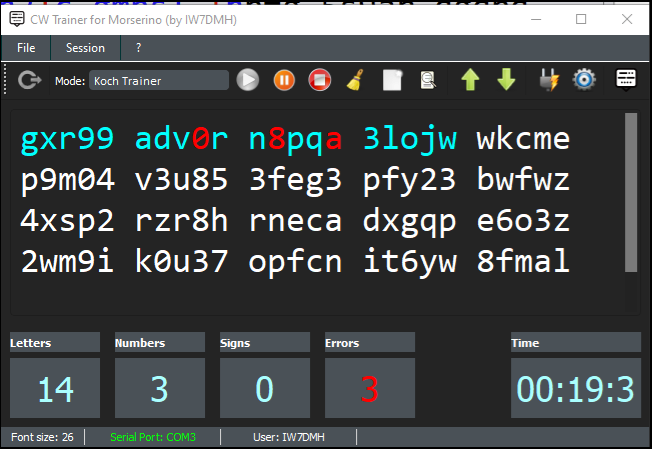Click the word "wkcme"
Image resolution: width=653 pixels, height=450 pixels.
click(523, 139)
